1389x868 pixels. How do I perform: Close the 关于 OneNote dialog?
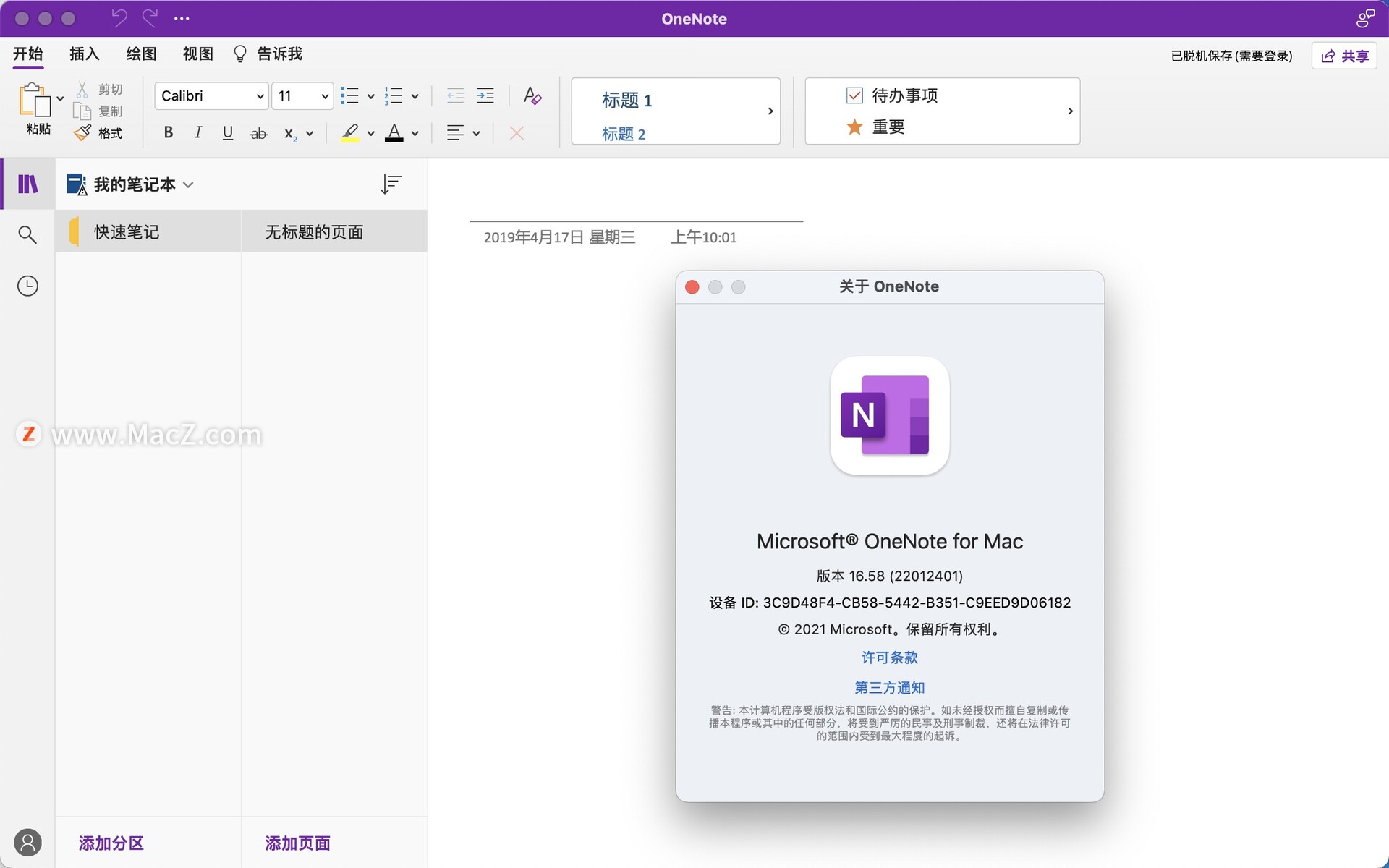tap(692, 286)
